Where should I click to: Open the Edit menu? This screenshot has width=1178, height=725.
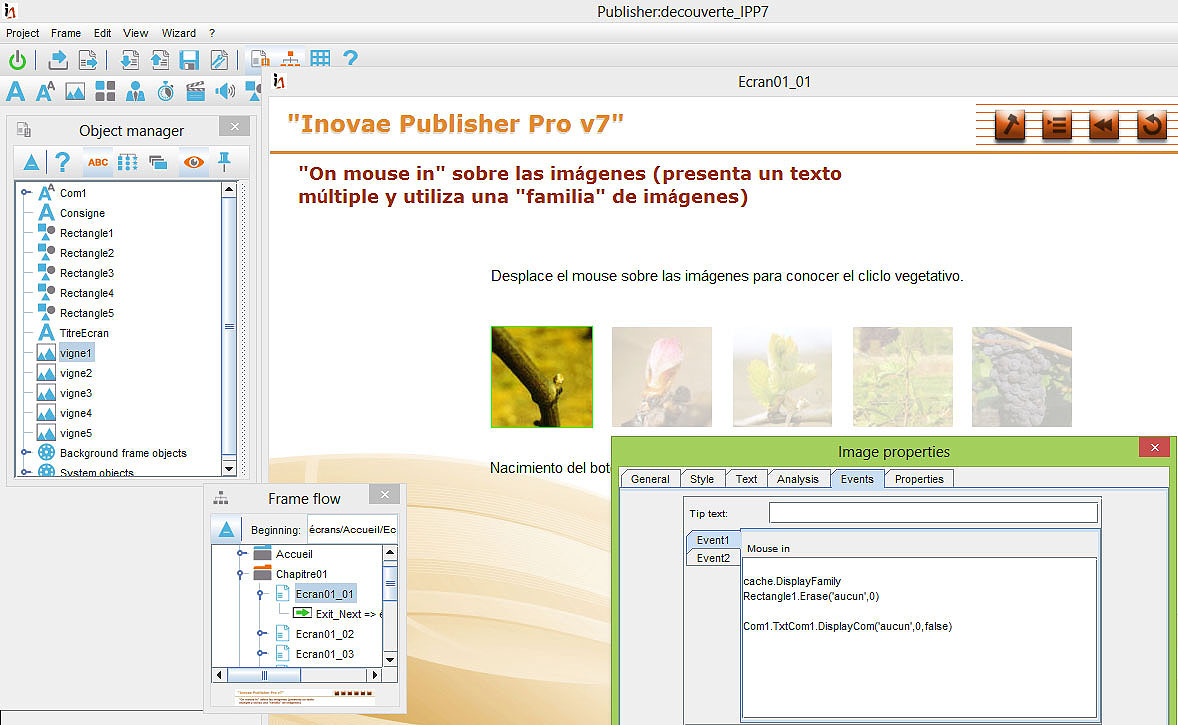(102, 33)
